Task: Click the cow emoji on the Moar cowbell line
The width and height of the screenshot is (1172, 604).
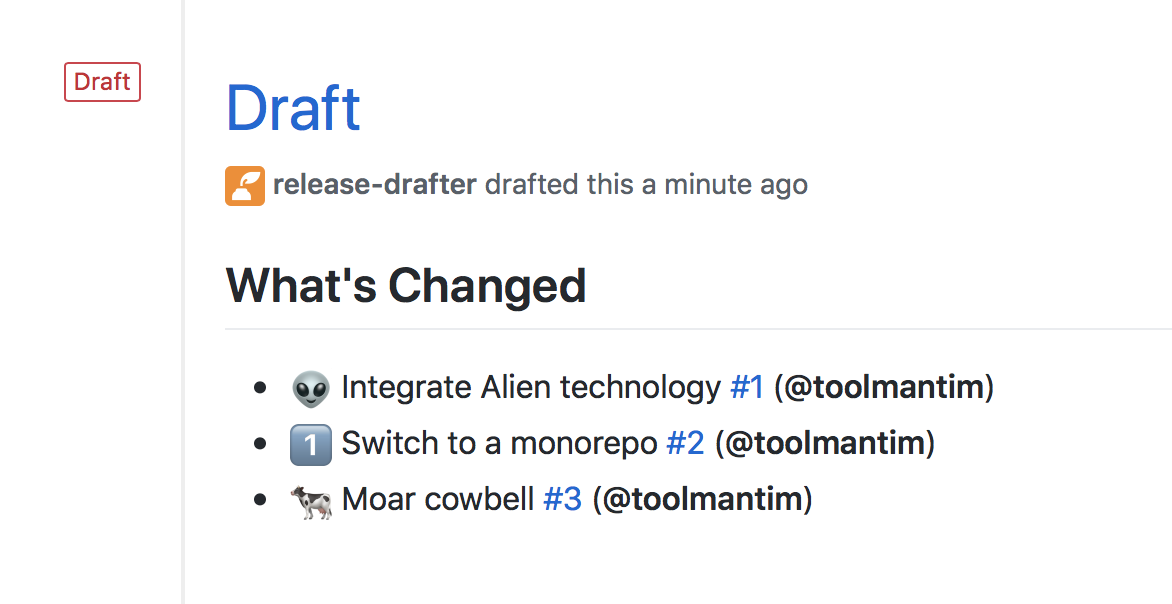Action: click(311, 499)
